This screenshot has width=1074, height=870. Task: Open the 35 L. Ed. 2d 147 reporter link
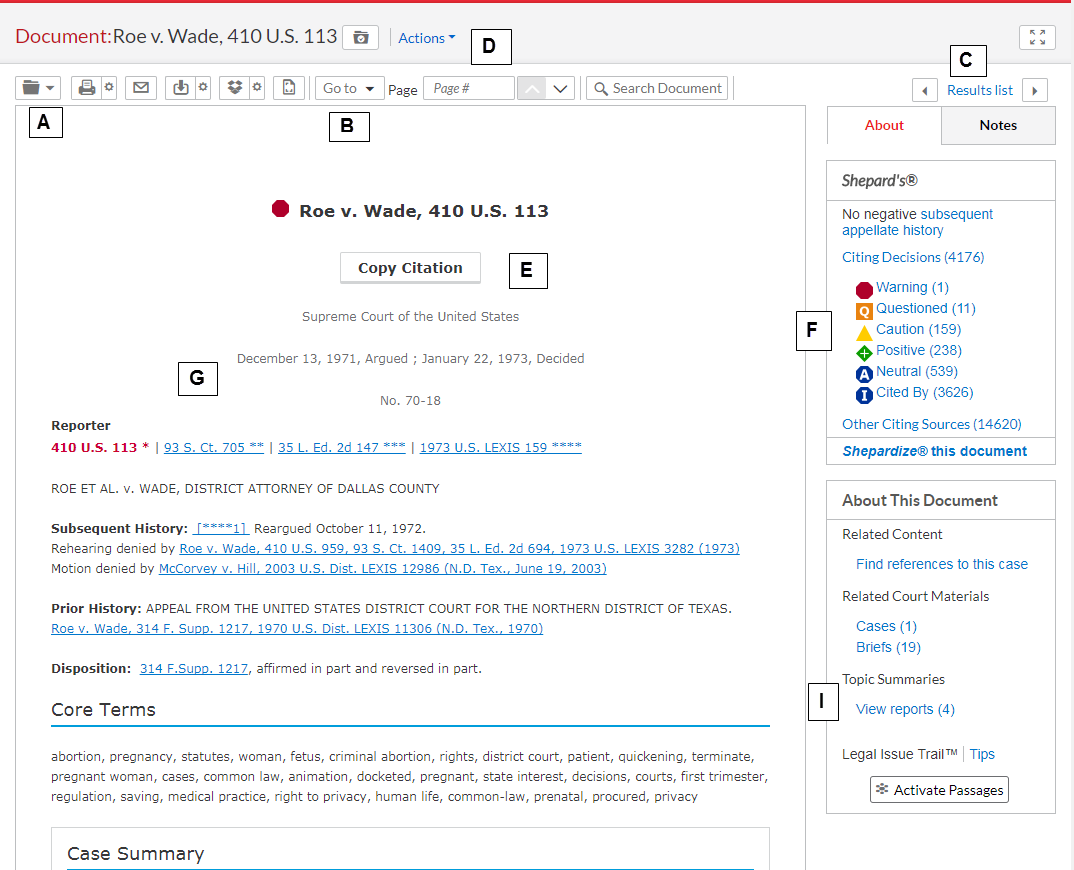click(342, 447)
